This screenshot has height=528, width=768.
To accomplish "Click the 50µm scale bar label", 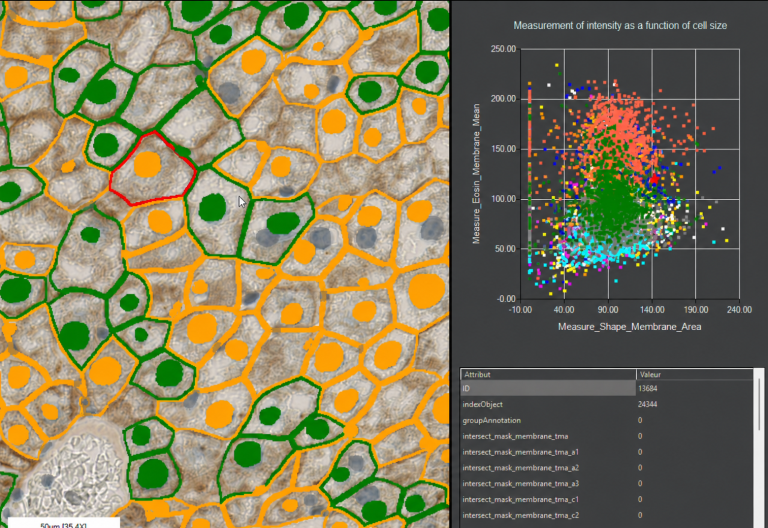I will (x=64, y=525).
